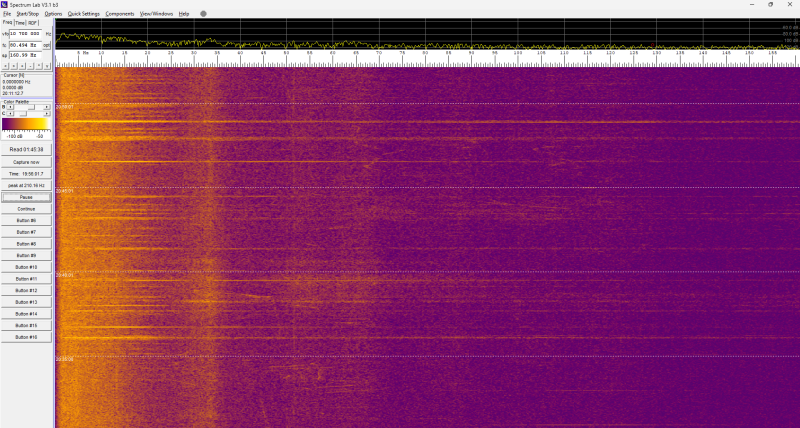Click the Spectrum Lab title bar icon
800x428 pixels.
(4, 4)
